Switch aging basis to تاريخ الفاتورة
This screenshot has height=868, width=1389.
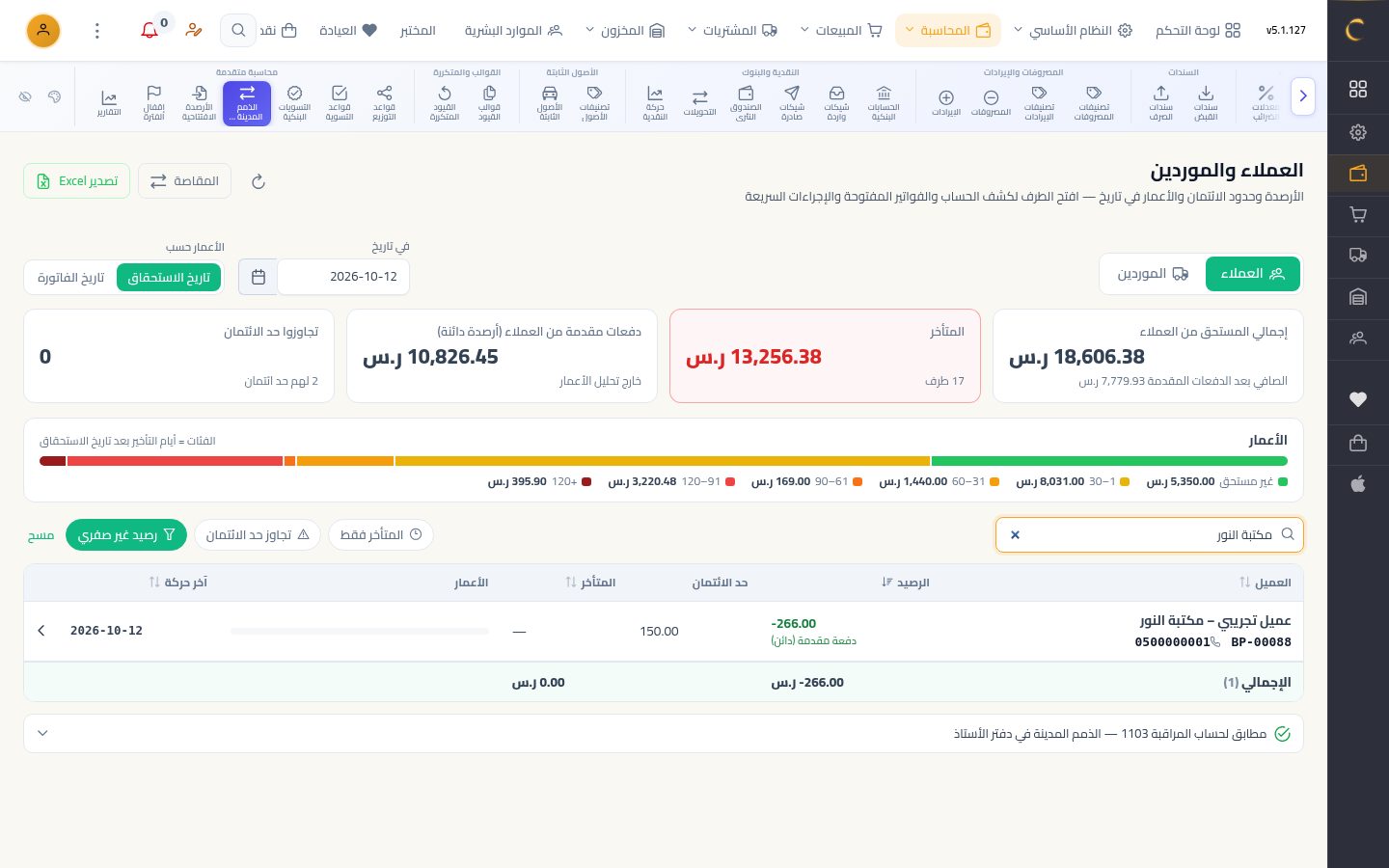70,278
